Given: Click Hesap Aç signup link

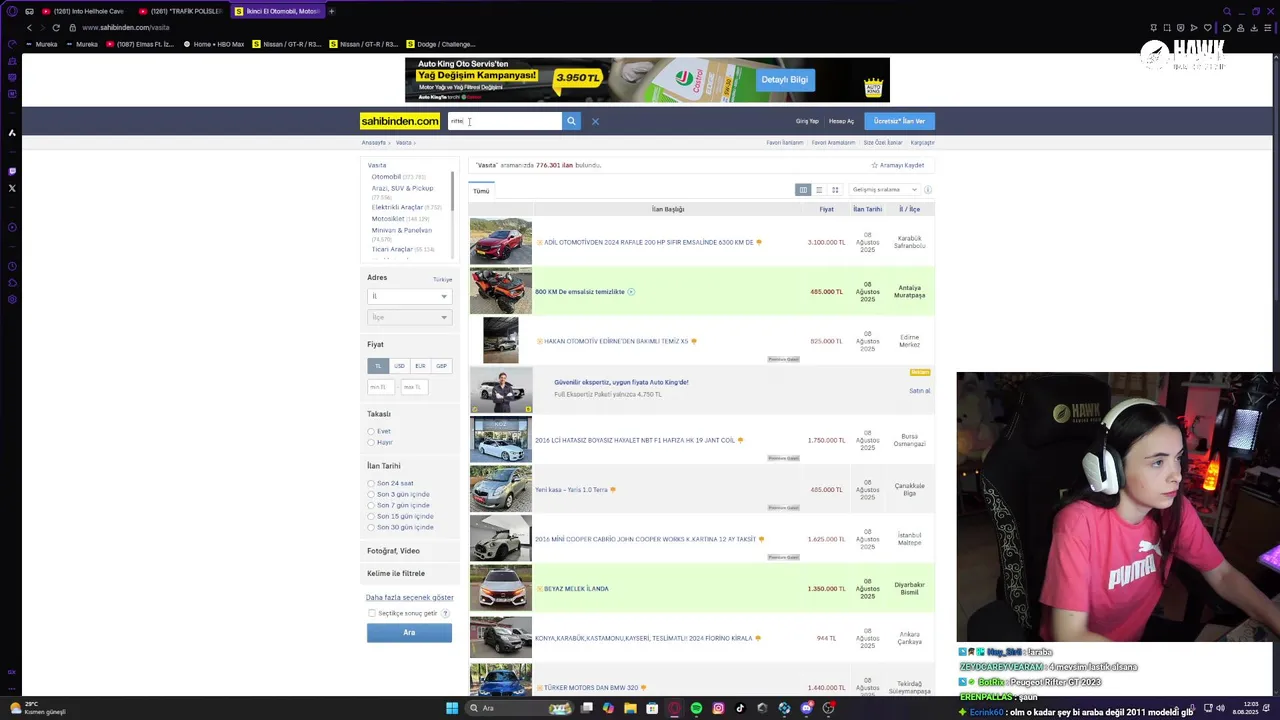Looking at the screenshot, I should pyautogui.click(x=841, y=121).
